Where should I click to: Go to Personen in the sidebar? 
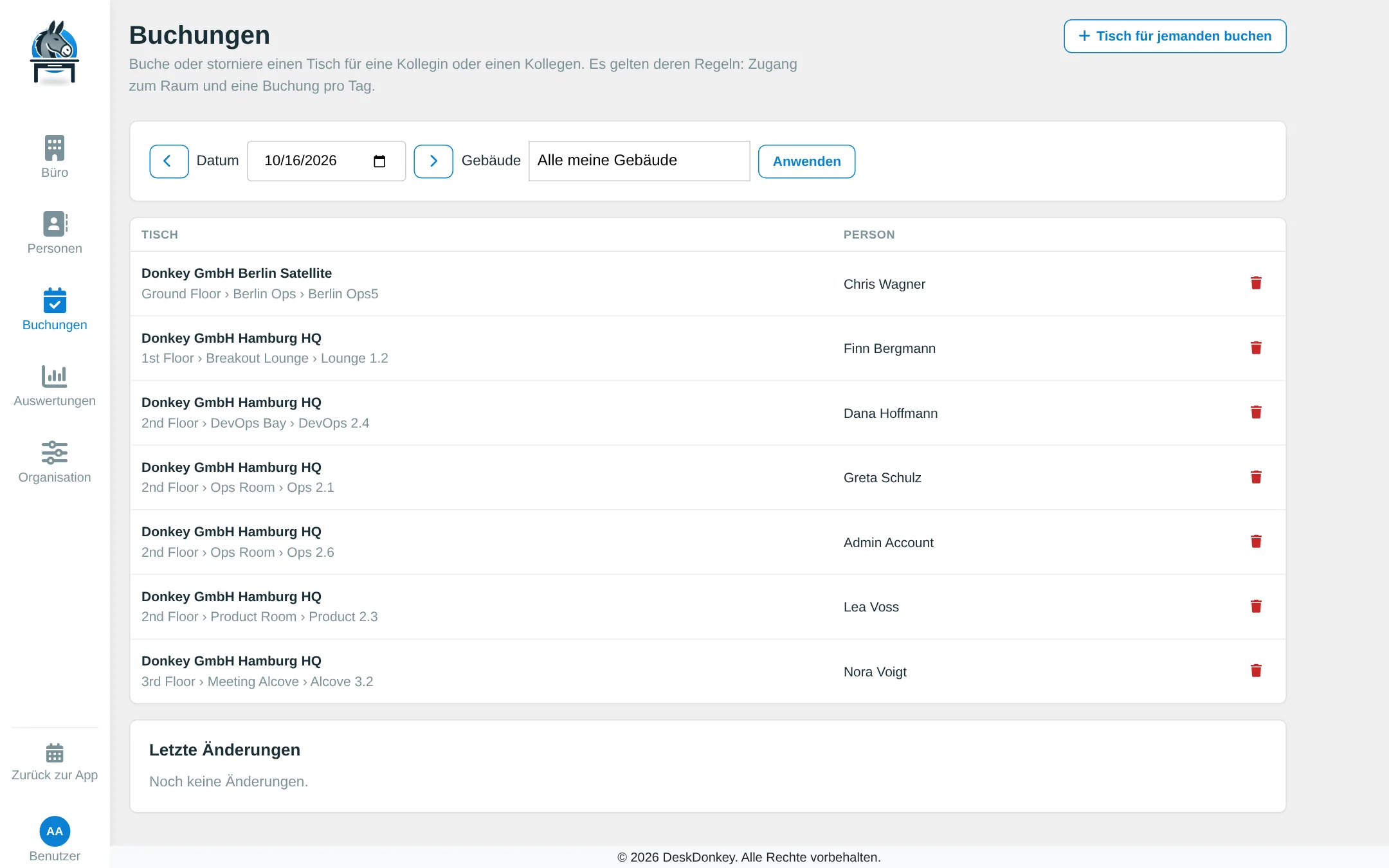point(55,233)
